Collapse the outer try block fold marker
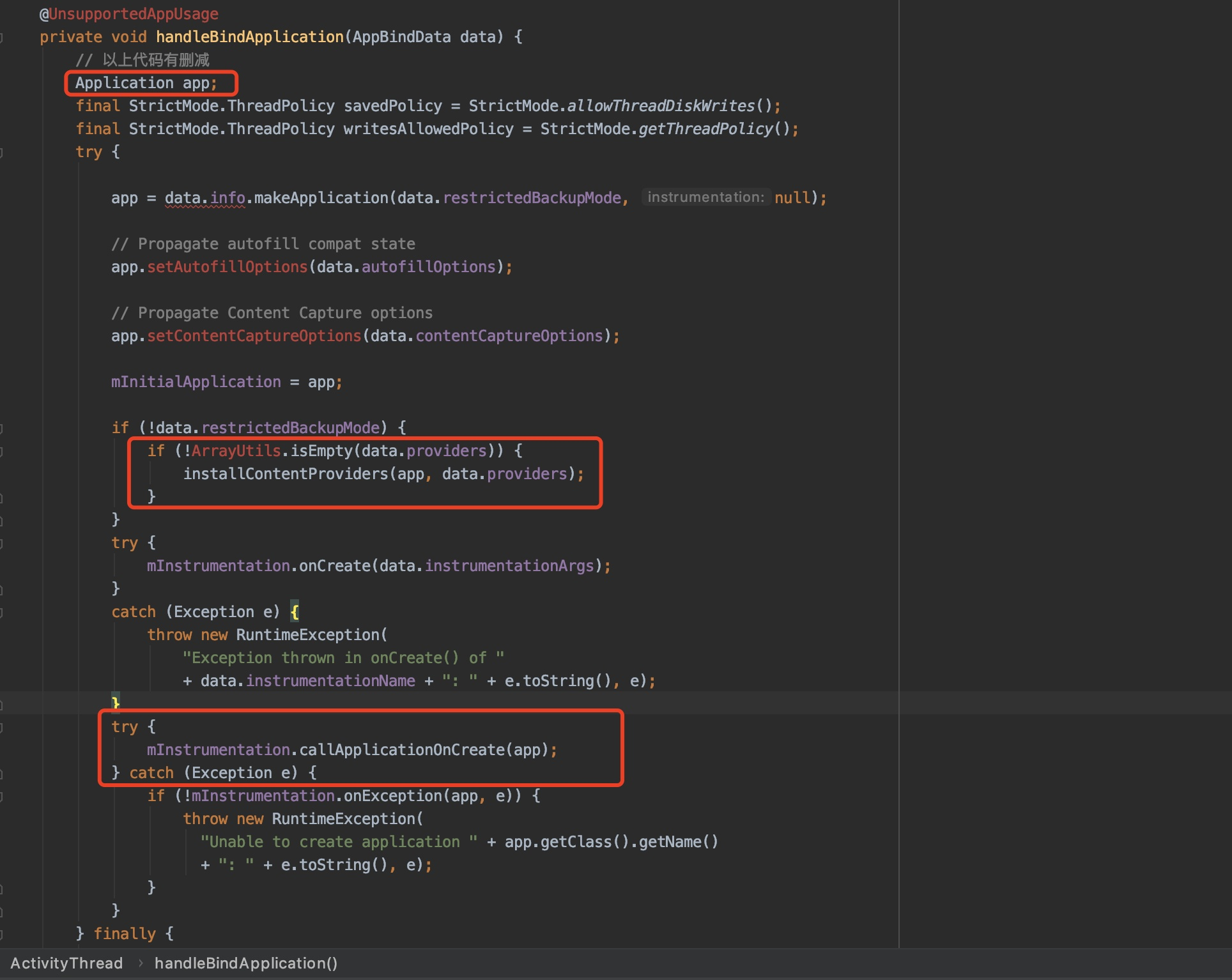The width and height of the screenshot is (1232, 980). click(x=2, y=152)
